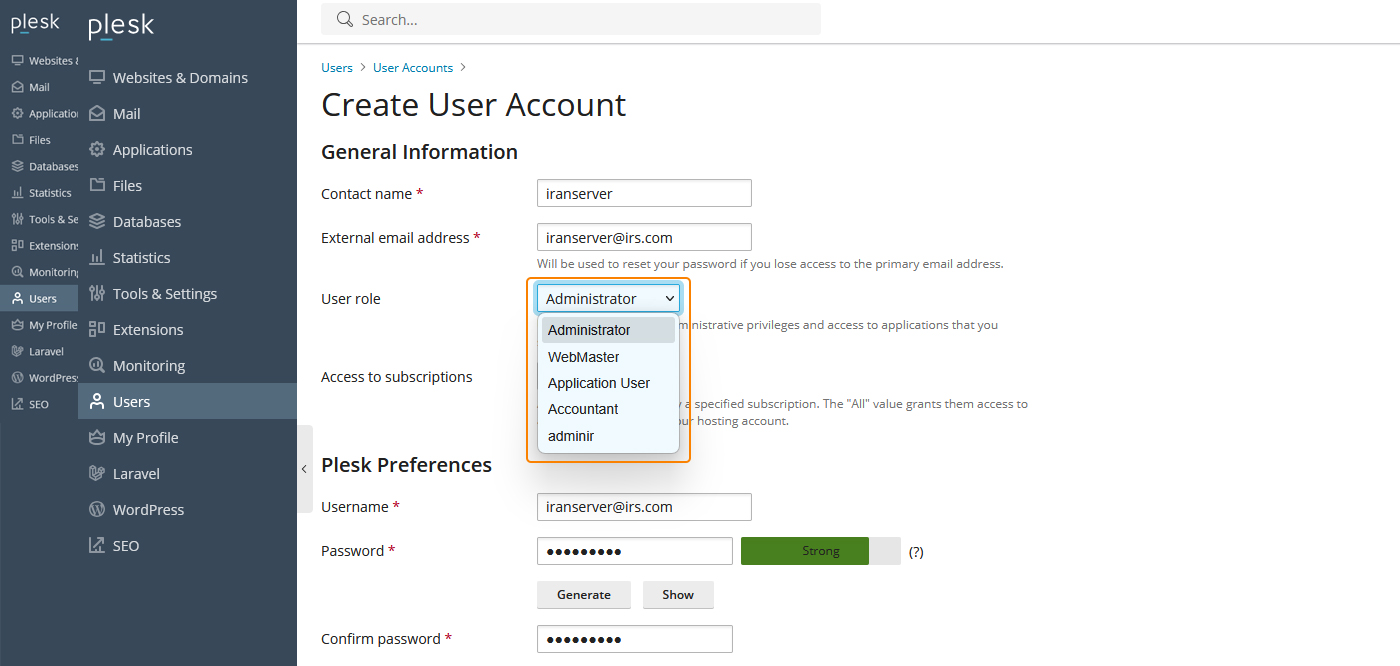Screen dimensions: 1400x666
Task: Pick the adminir role option
Action: (571, 436)
